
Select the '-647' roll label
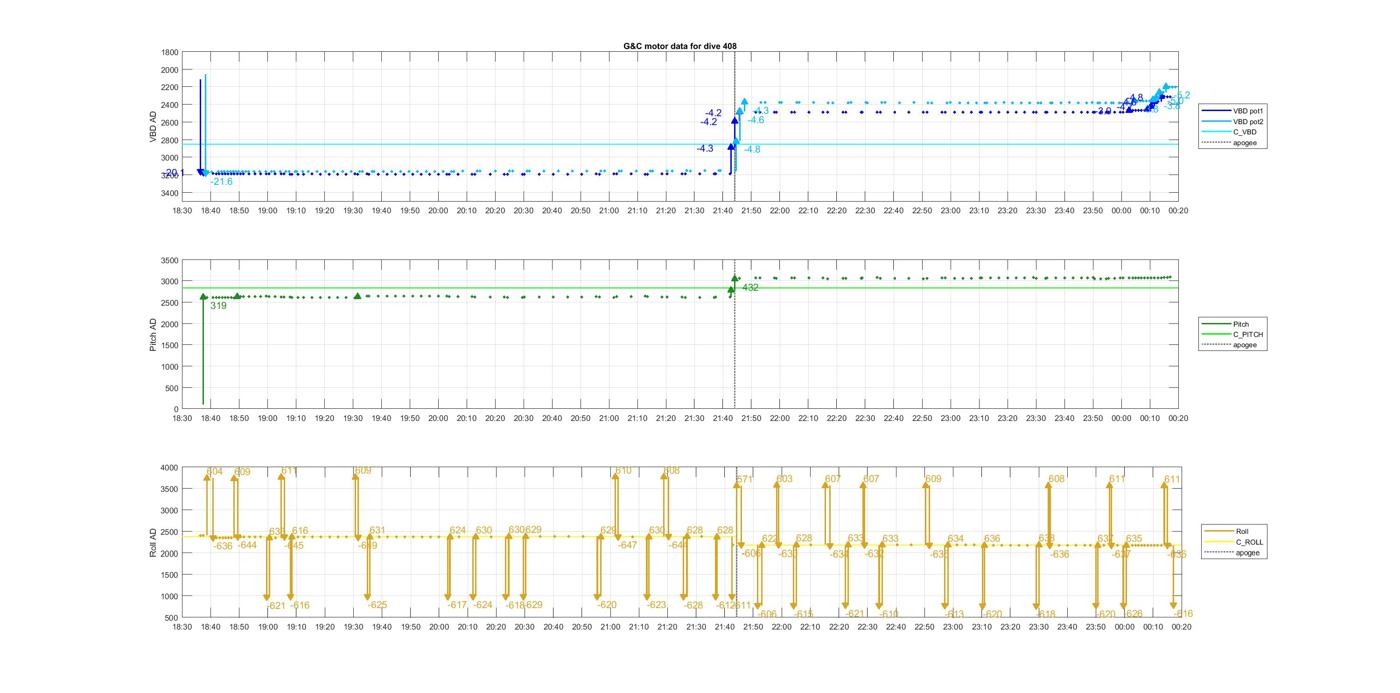[x=627, y=545]
